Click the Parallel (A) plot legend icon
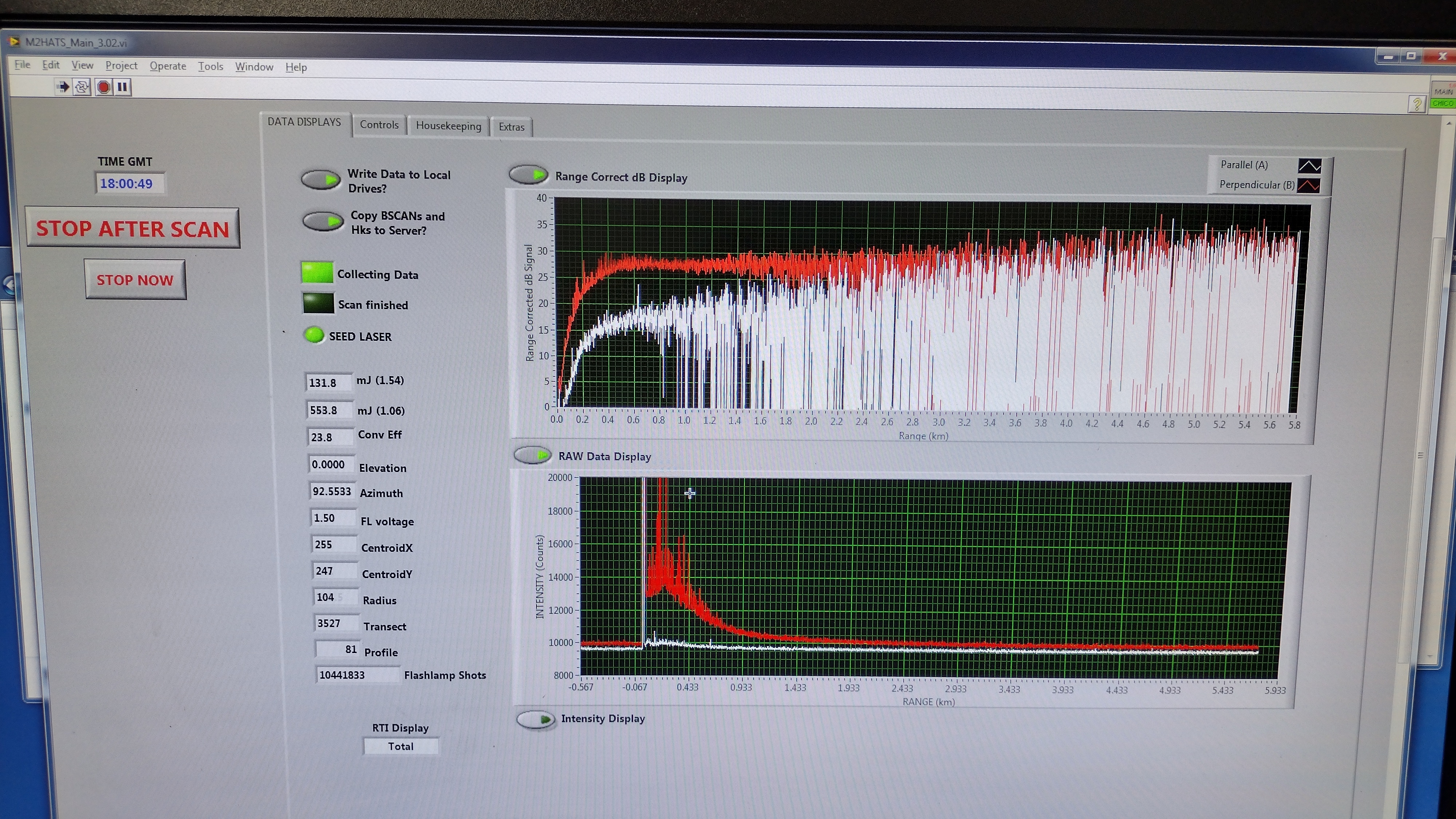Screen dimensions: 1456x819 (x=1309, y=166)
